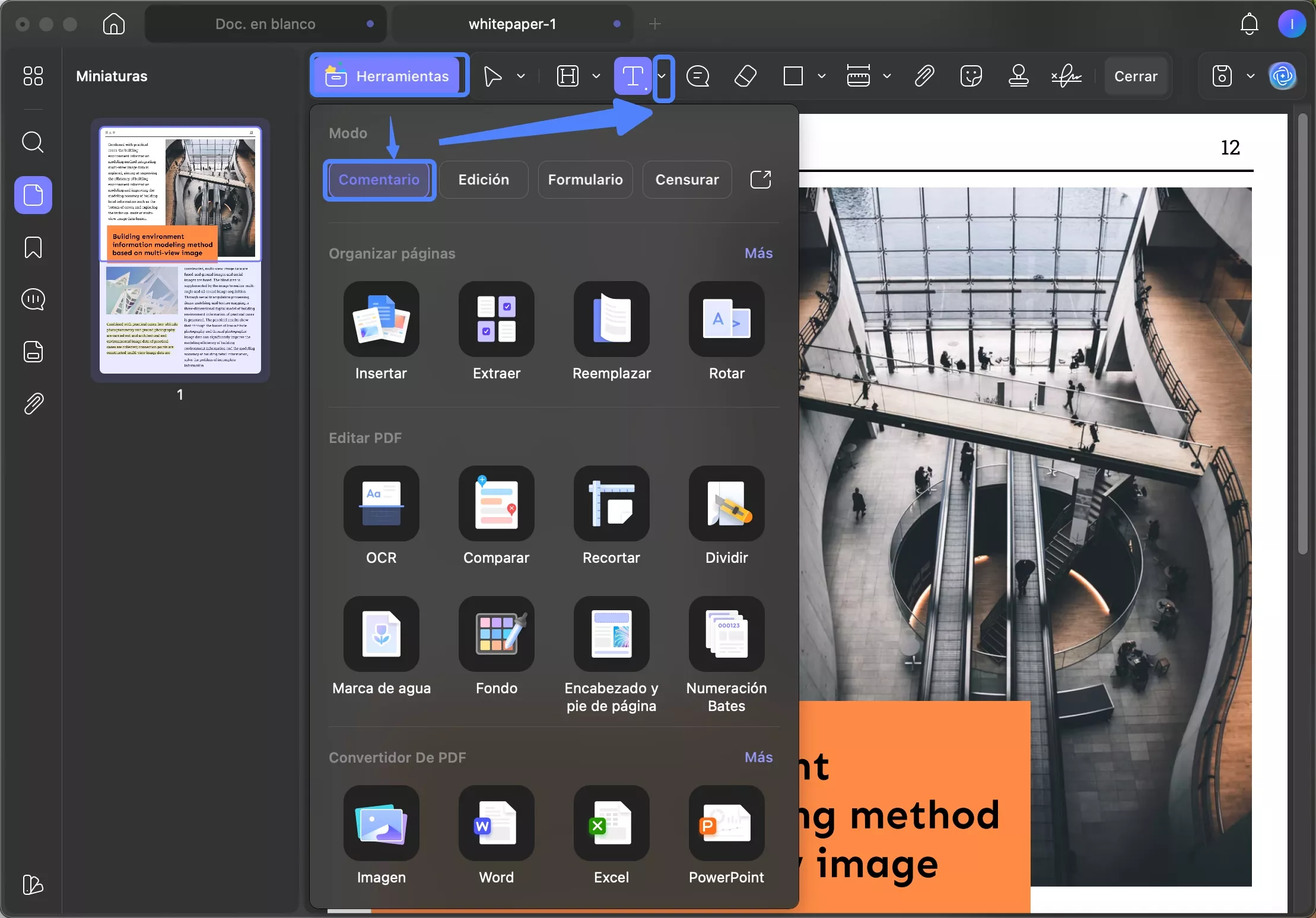Screen dimensions: 1316x918
Task: Switch to Edición mode
Action: (484, 180)
